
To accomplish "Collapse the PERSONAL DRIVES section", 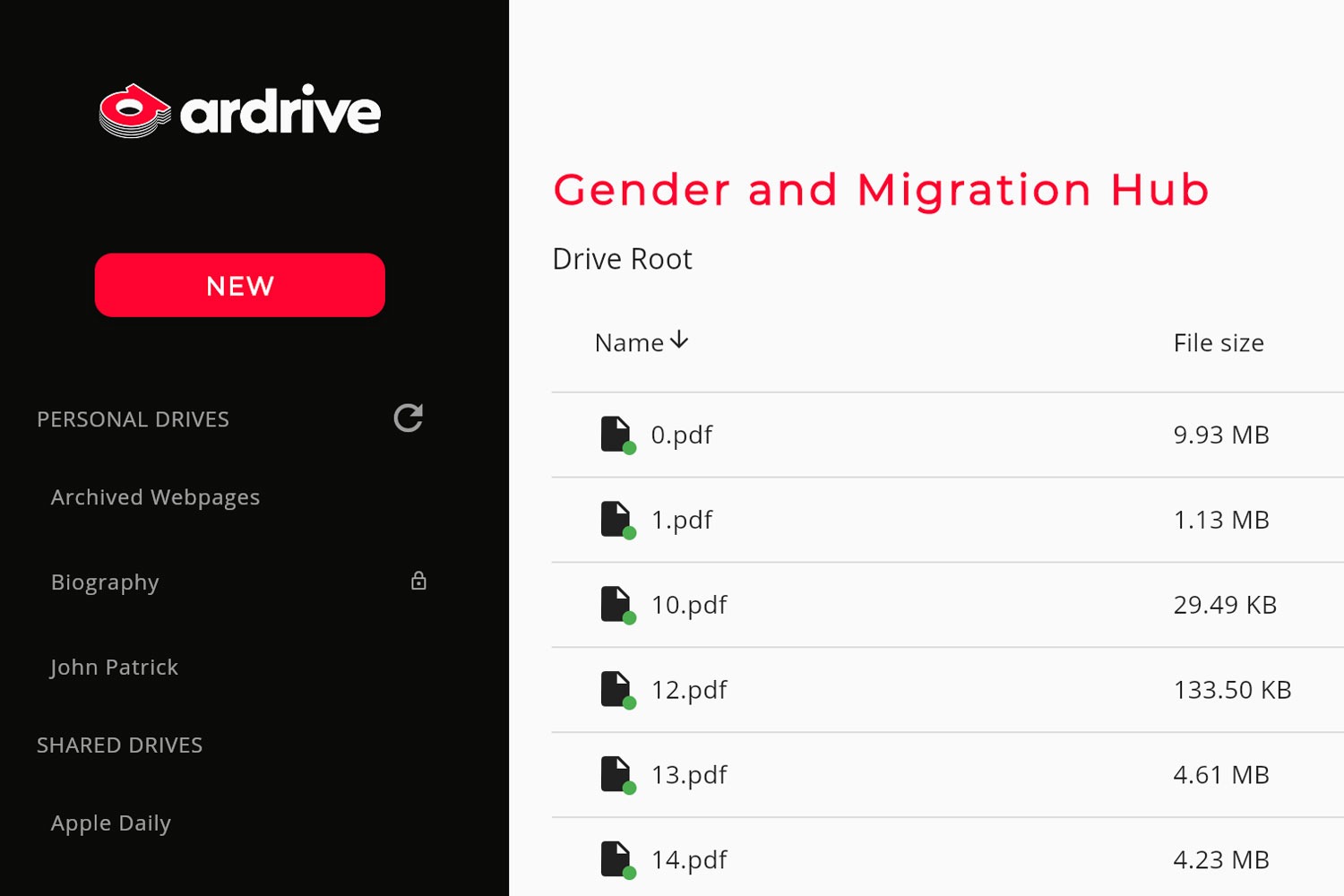I will pos(133,418).
